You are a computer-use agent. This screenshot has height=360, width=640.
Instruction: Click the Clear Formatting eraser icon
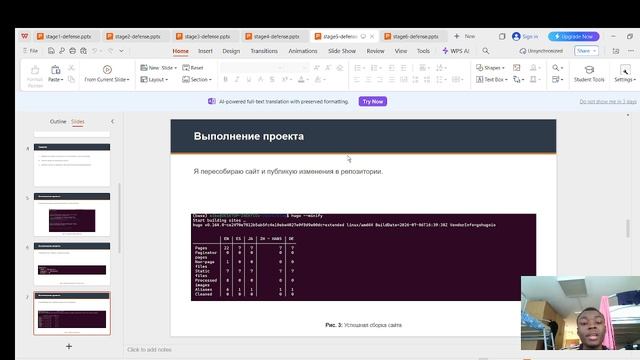click(340, 68)
